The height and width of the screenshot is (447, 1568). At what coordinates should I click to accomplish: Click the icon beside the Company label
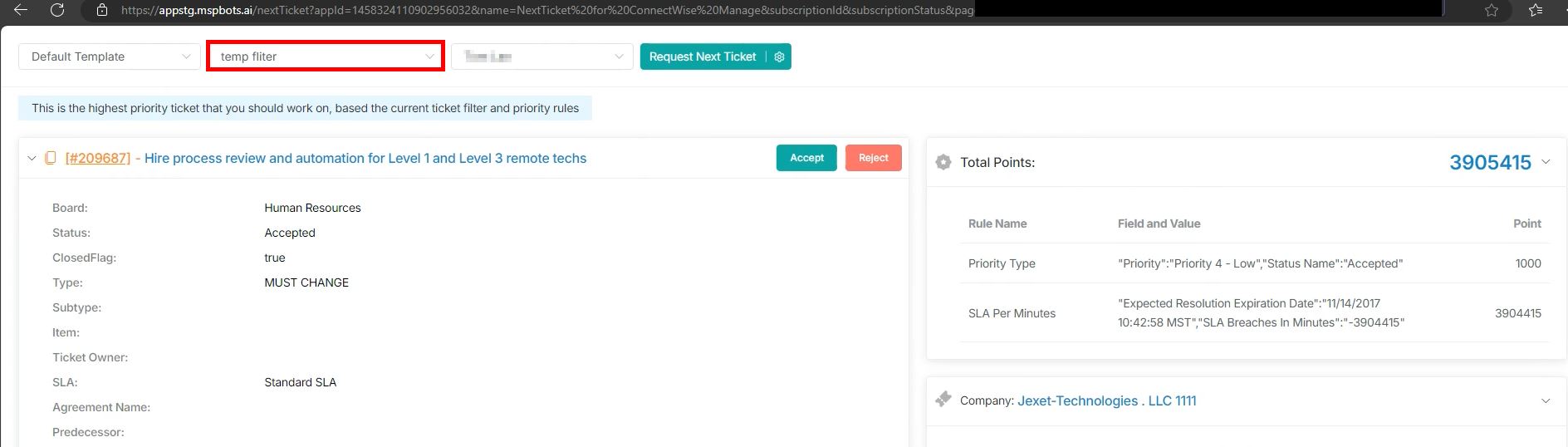[943, 400]
